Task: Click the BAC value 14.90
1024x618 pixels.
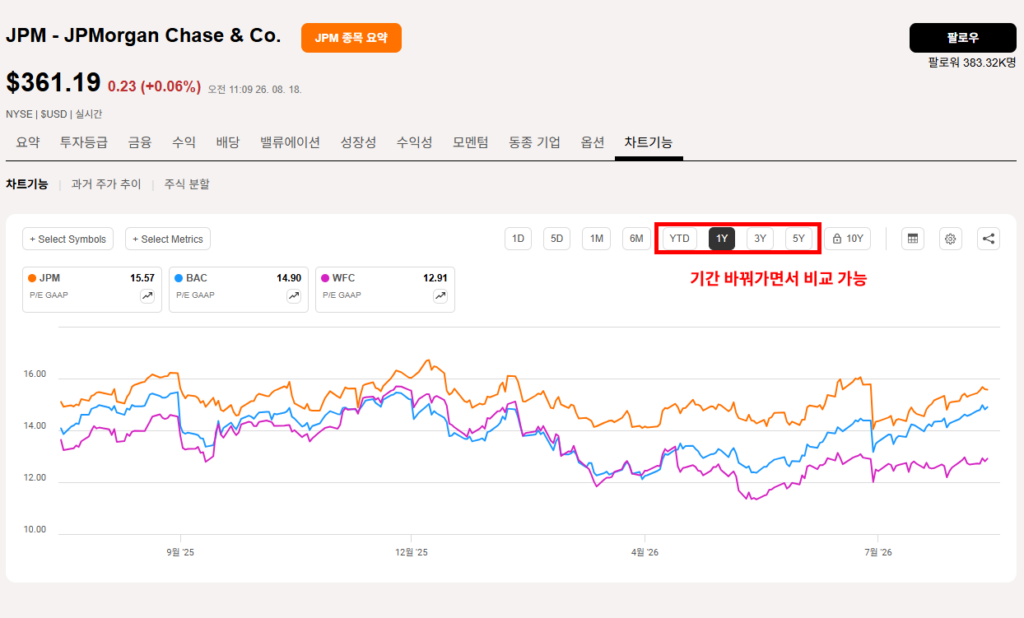Action: (289, 278)
